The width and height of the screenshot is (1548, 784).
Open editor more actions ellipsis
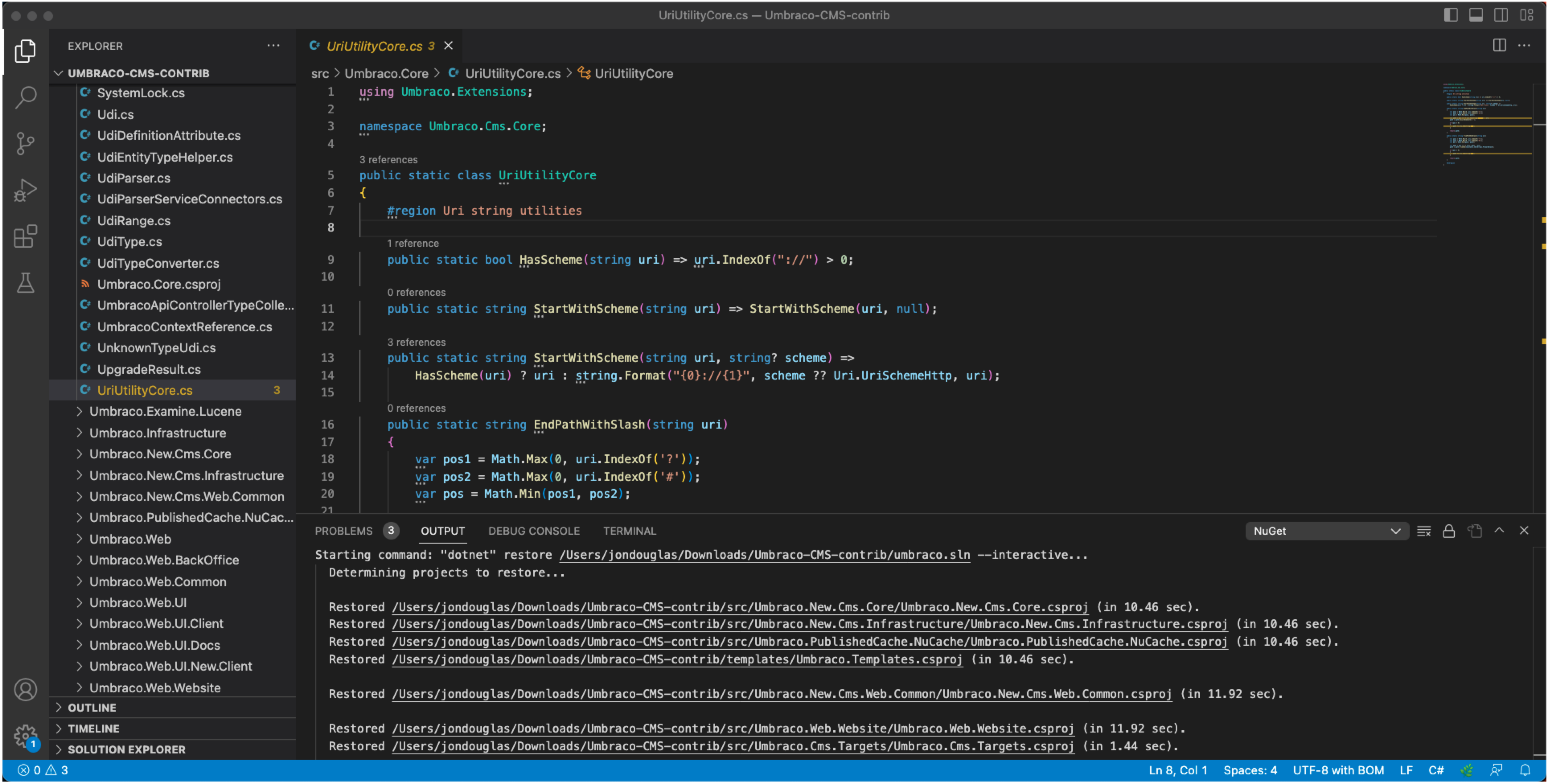pyautogui.click(x=1525, y=46)
